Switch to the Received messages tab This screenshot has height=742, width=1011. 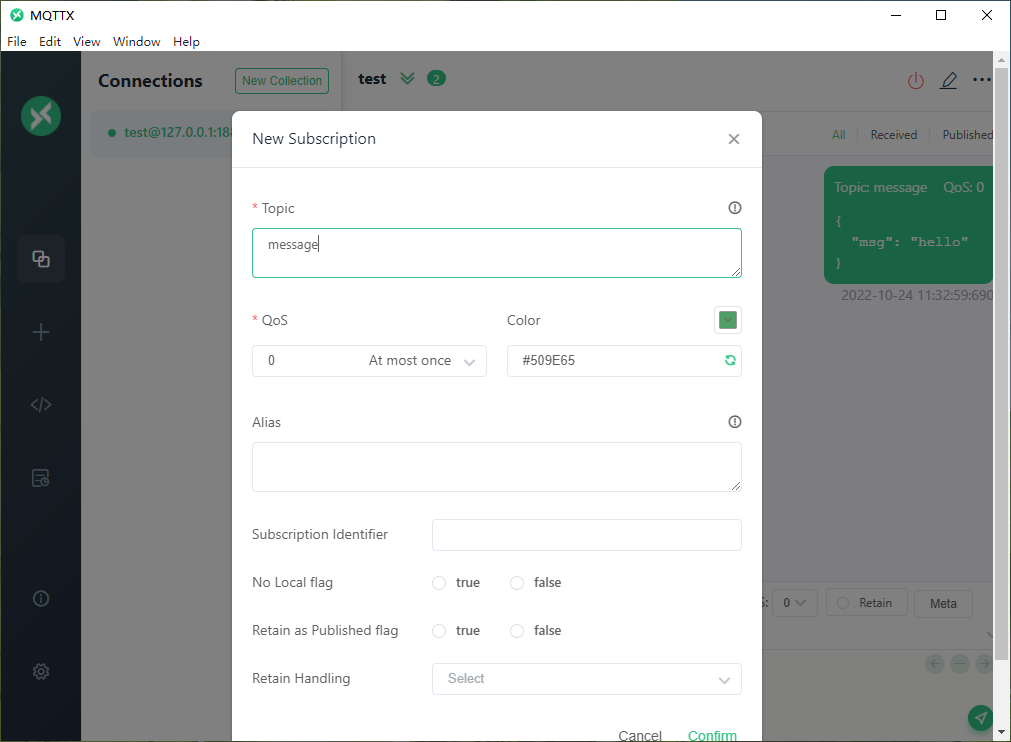coord(894,135)
